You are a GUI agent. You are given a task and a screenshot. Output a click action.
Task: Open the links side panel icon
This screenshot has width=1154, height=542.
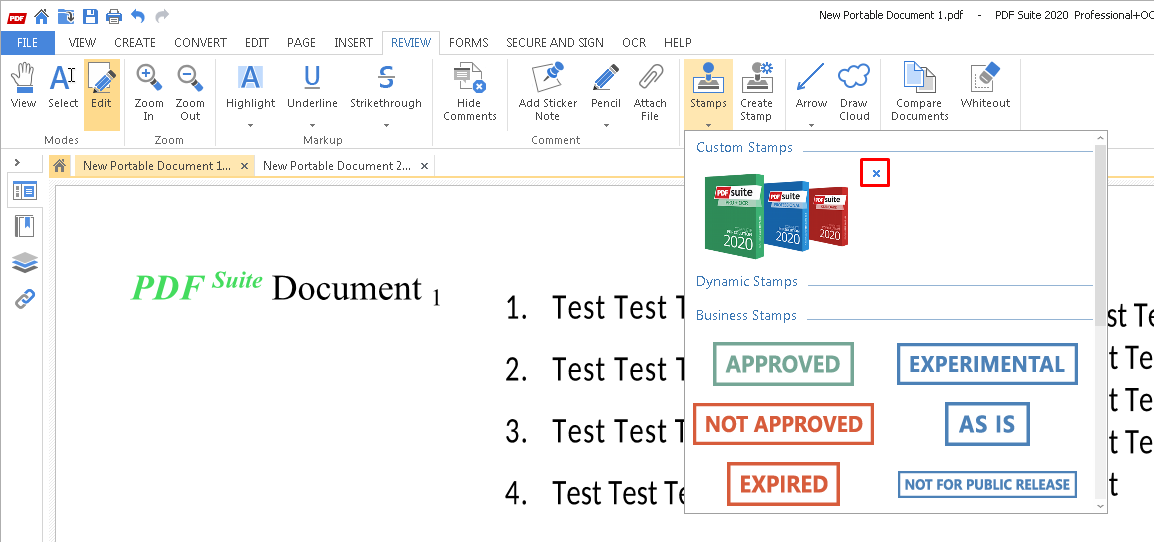(x=25, y=299)
